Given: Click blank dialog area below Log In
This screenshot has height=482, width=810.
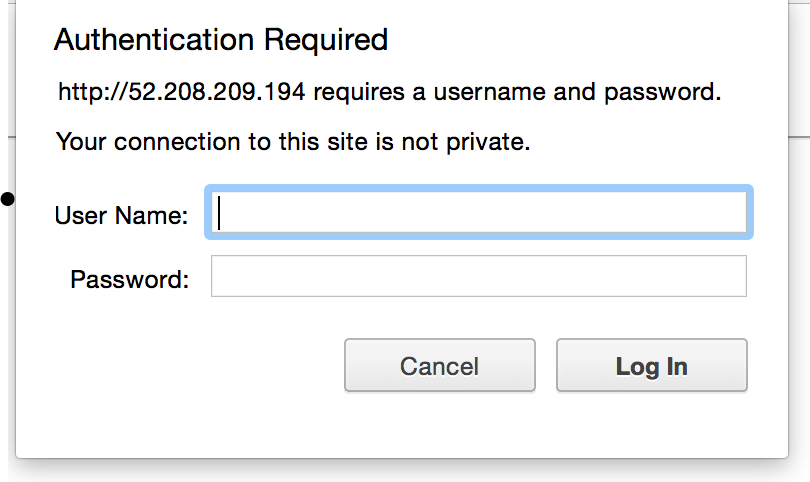Looking at the screenshot, I should tap(651, 425).
